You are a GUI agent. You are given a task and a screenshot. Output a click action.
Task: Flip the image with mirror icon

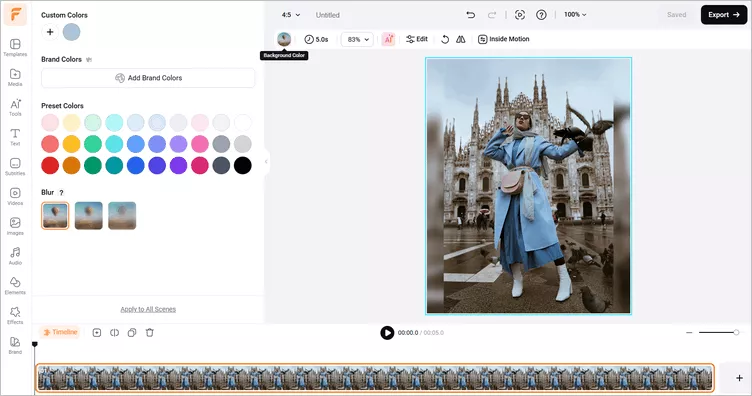pos(460,39)
